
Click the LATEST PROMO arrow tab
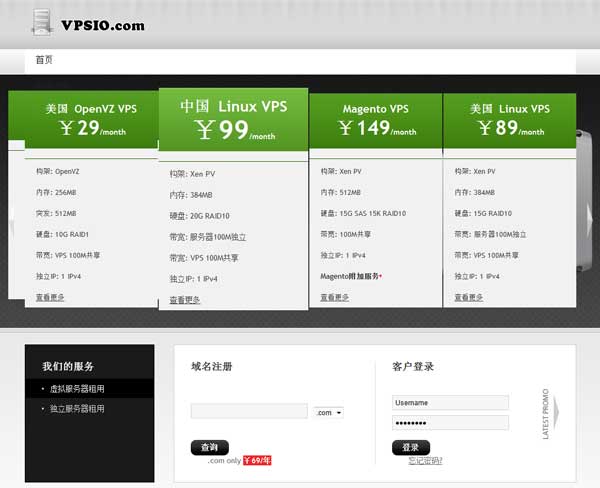551,412
